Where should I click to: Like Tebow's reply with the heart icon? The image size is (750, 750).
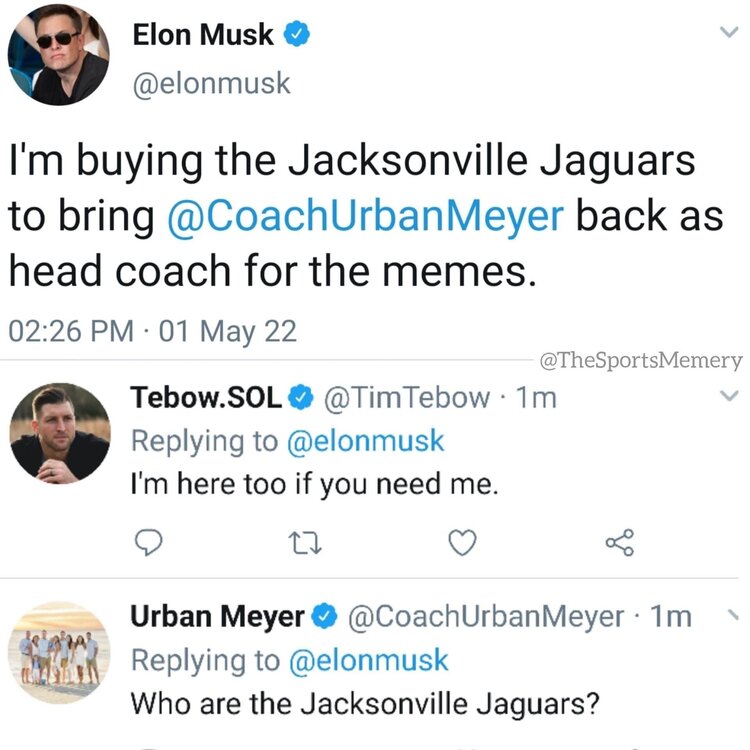[459, 543]
